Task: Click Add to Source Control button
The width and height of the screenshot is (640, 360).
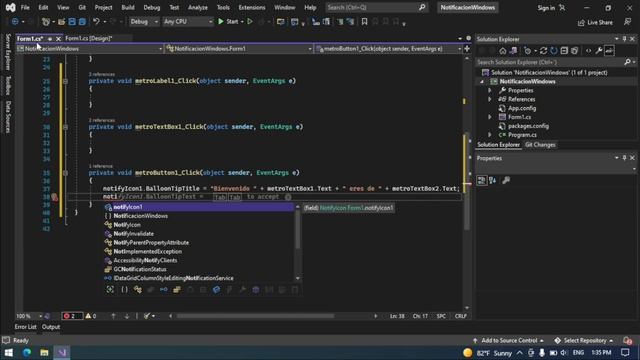Action: (x=509, y=340)
